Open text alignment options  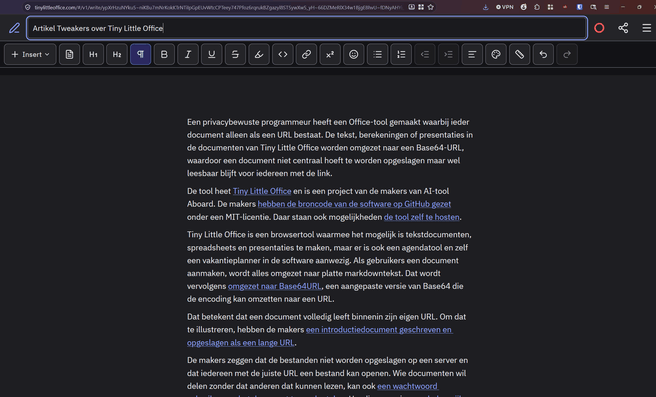tap(472, 54)
